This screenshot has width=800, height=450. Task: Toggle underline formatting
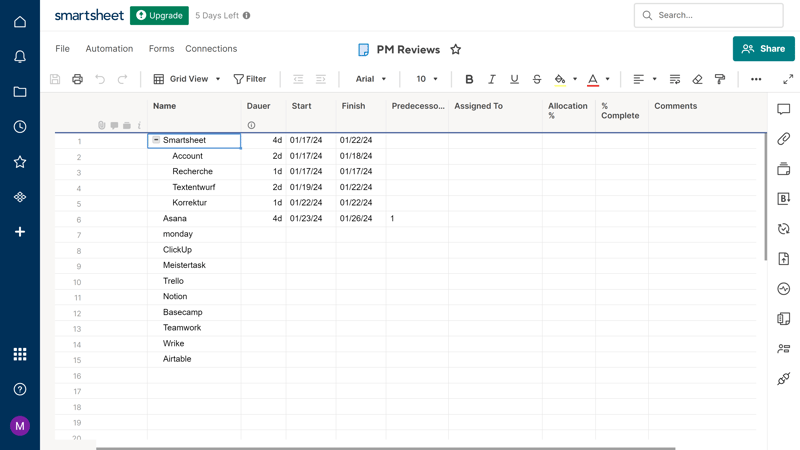coord(514,79)
